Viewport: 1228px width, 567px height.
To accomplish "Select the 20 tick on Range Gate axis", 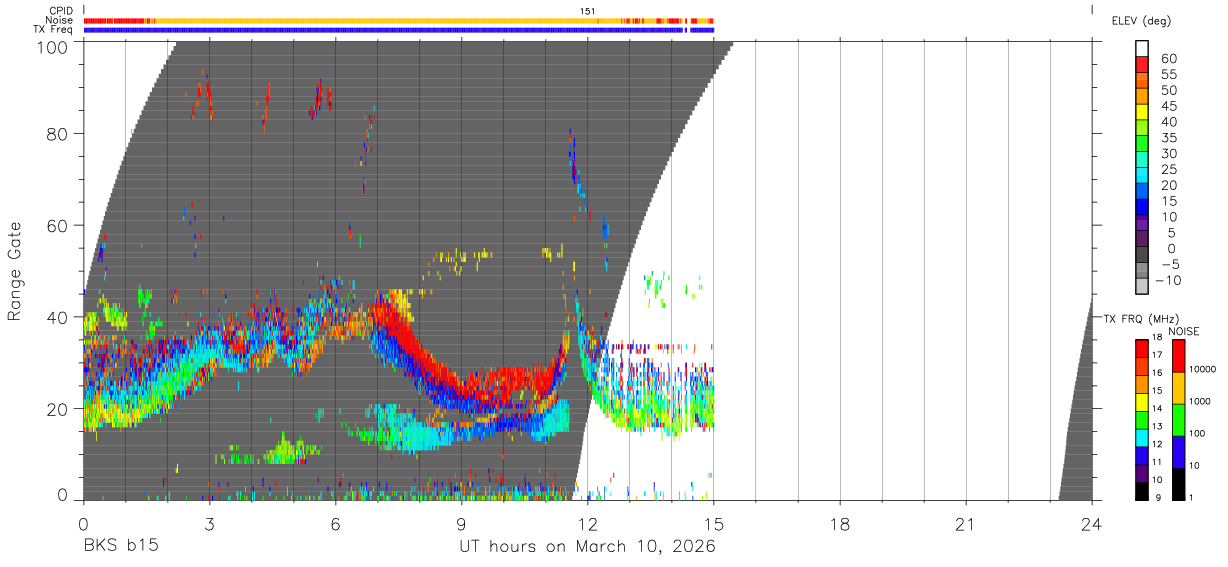I will pyautogui.click(x=57, y=409).
